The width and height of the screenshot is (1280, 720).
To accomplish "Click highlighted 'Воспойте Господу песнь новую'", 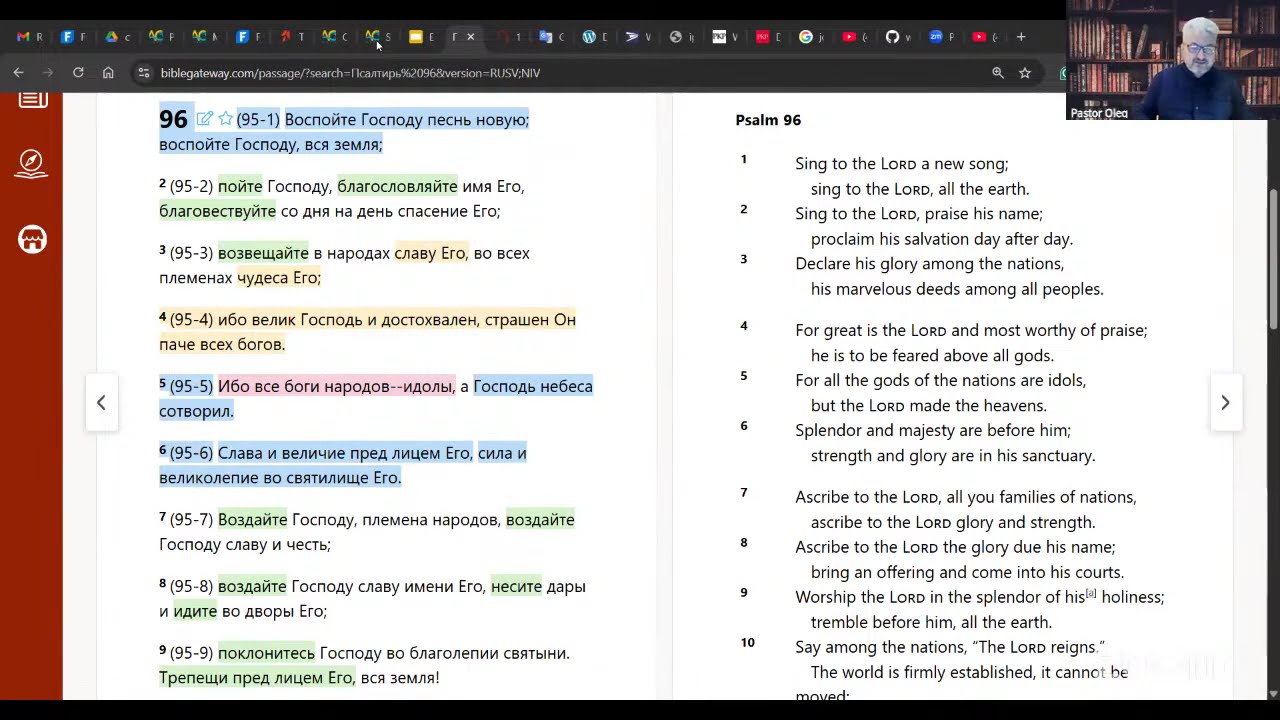I will click(406, 119).
